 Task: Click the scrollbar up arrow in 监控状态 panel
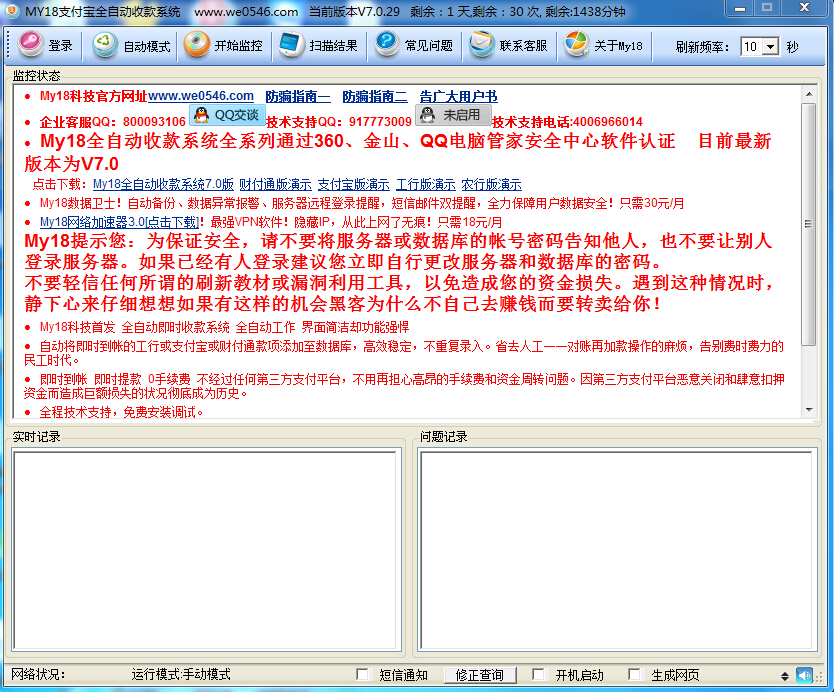point(808,94)
